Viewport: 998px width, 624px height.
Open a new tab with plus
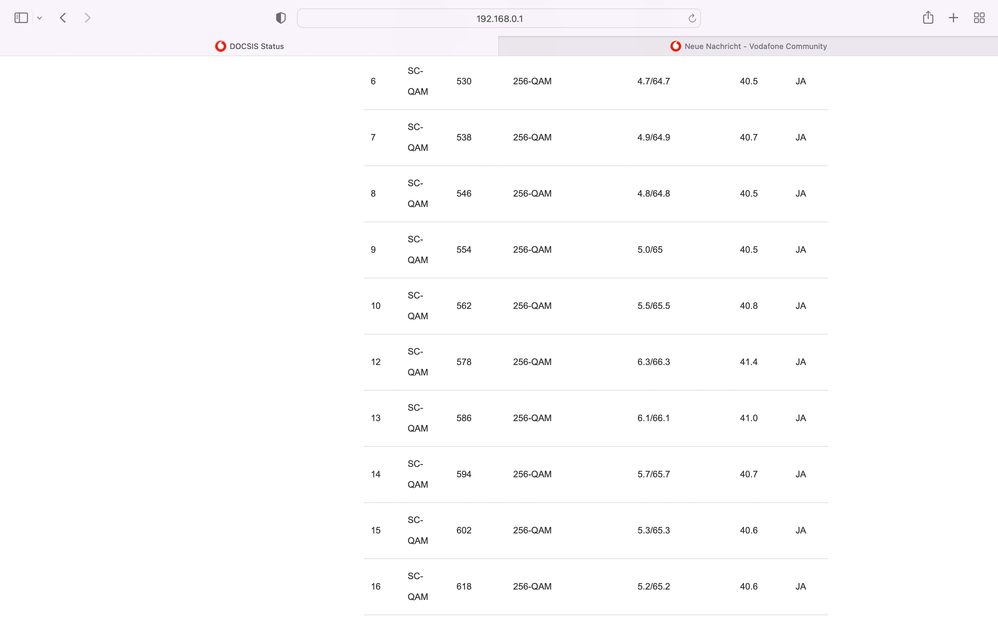point(953,18)
